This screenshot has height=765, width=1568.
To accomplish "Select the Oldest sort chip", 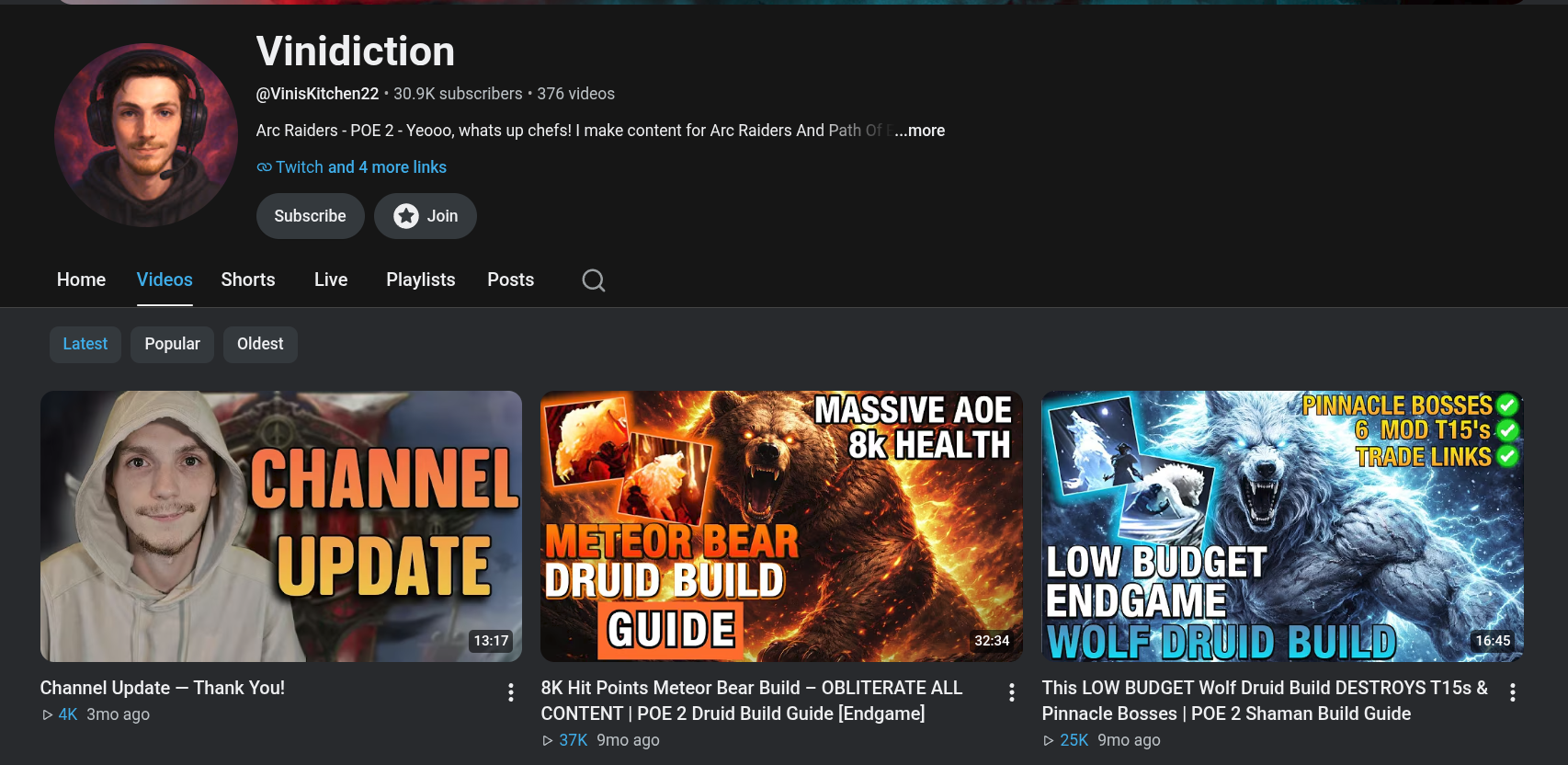I will 260,344.
